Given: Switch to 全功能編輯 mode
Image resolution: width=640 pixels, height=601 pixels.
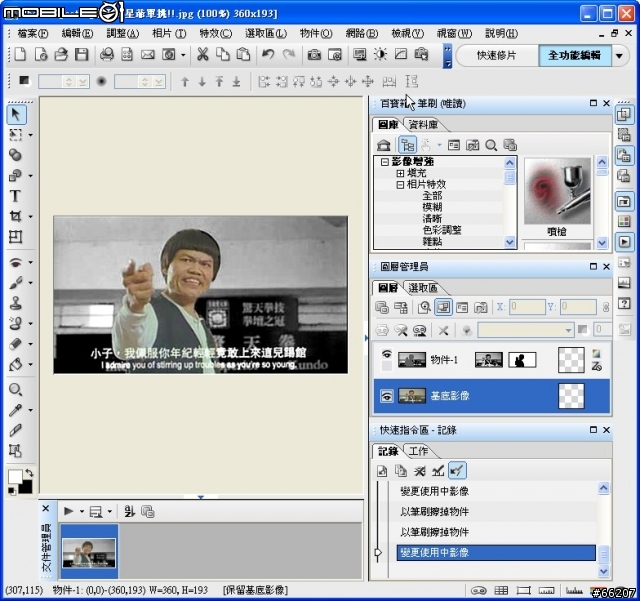Looking at the screenshot, I should tap(575, 56).
